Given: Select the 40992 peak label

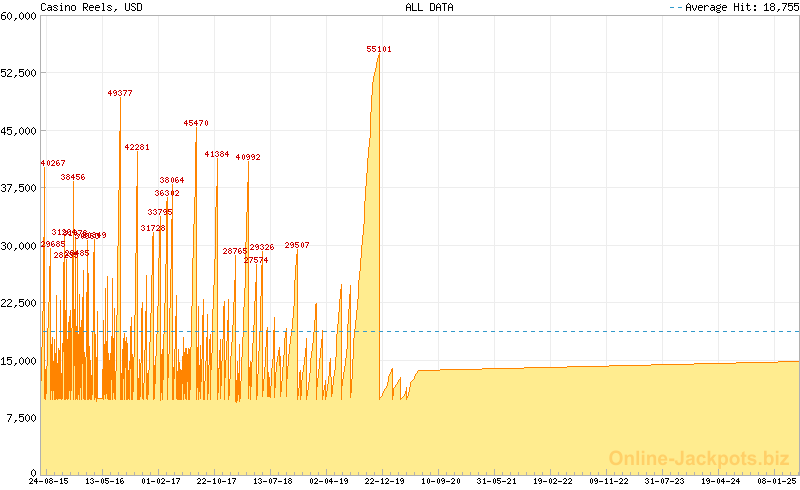Looking at the screenshot, I should pos(248,157).
